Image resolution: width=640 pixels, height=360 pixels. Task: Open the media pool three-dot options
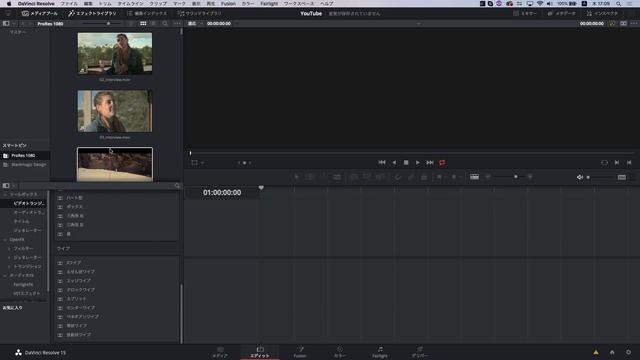tap(177, 24)
